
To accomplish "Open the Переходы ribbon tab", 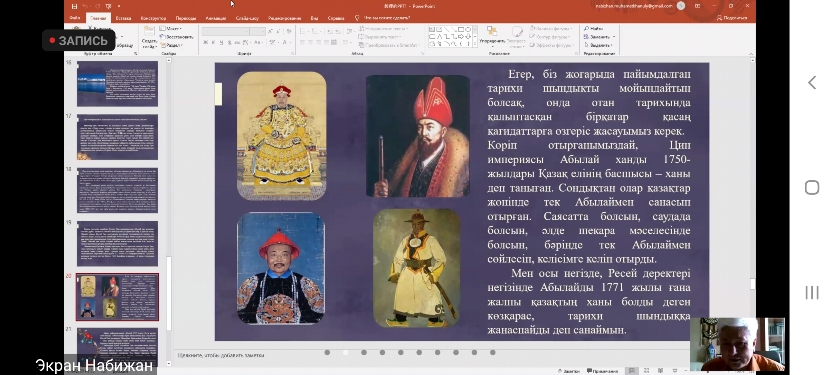I will [x=185, y=18].
